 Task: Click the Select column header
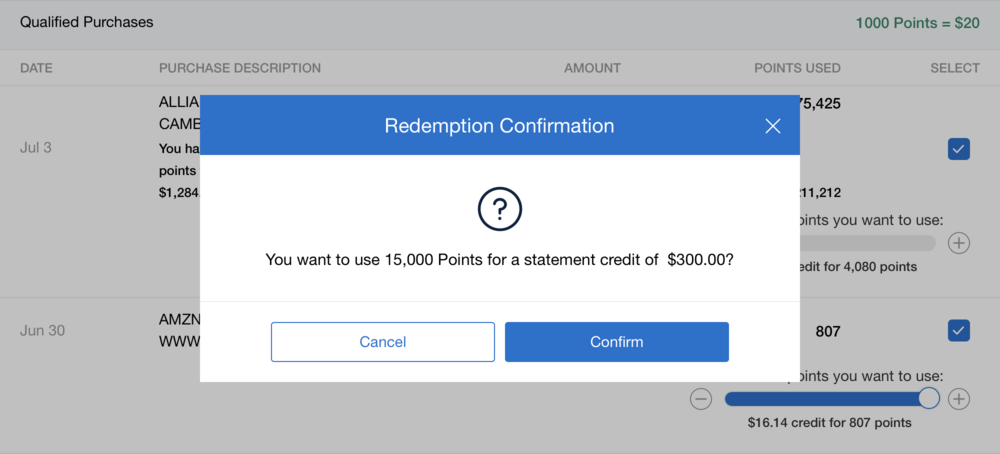pyautogui.click(x=954, y=68)
